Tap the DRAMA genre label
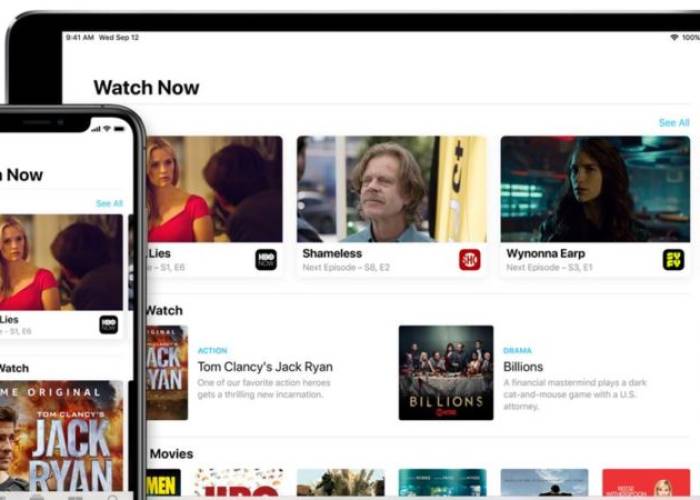Viewport: 700px width, 500px height. pyautogui.click(x=517, y=350)
